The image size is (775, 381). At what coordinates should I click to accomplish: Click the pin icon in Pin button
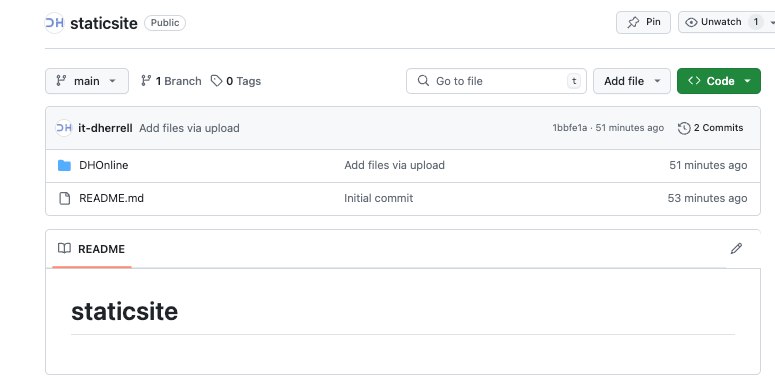(633, 22)
